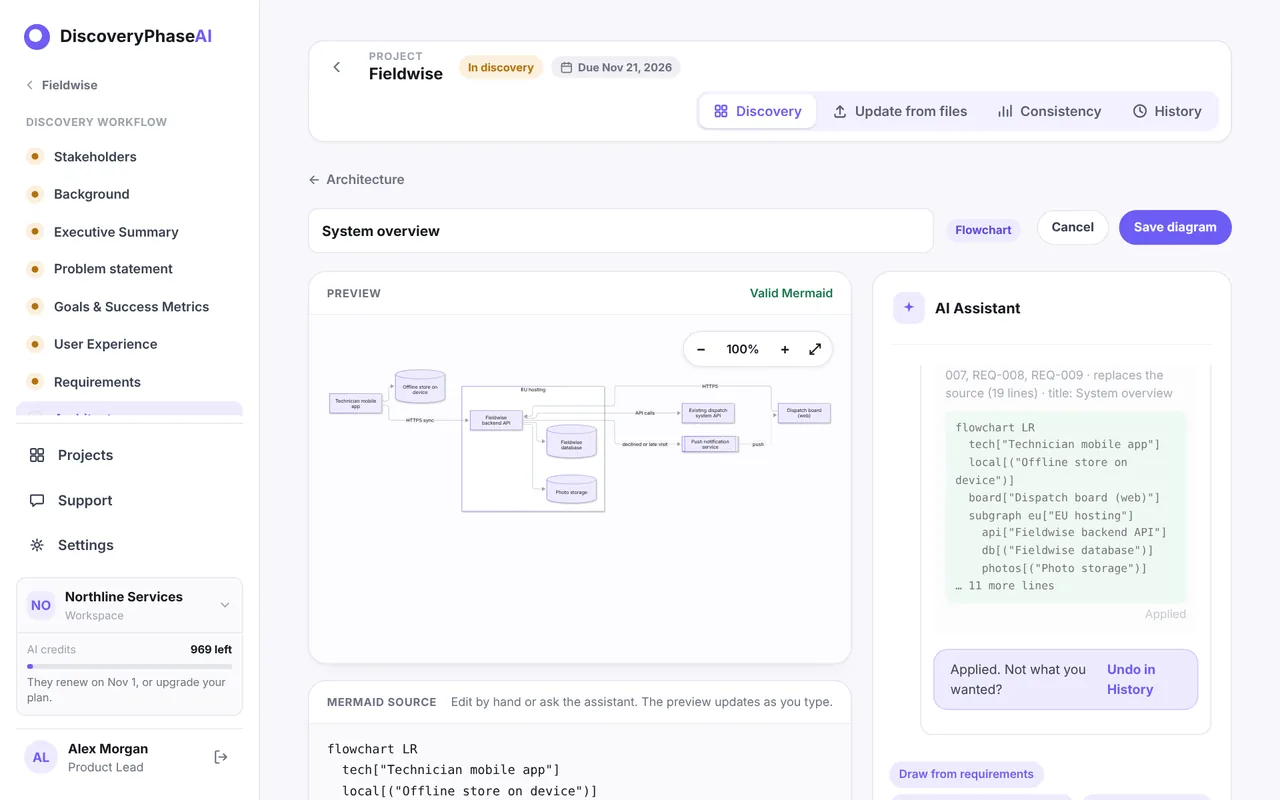Click the calendar icon in due date
The image size is (1280, 800).
[x=566, y=68]
